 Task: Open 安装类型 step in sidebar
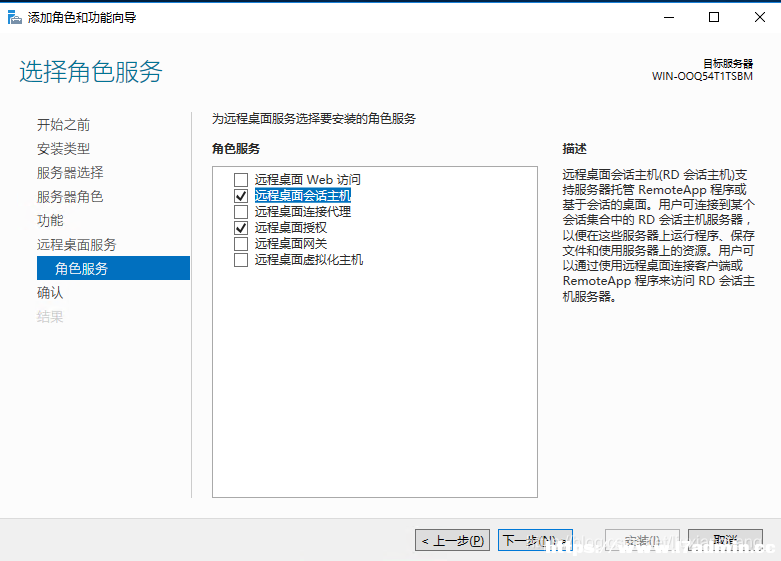pyautogui.click(x=63, y=148)
